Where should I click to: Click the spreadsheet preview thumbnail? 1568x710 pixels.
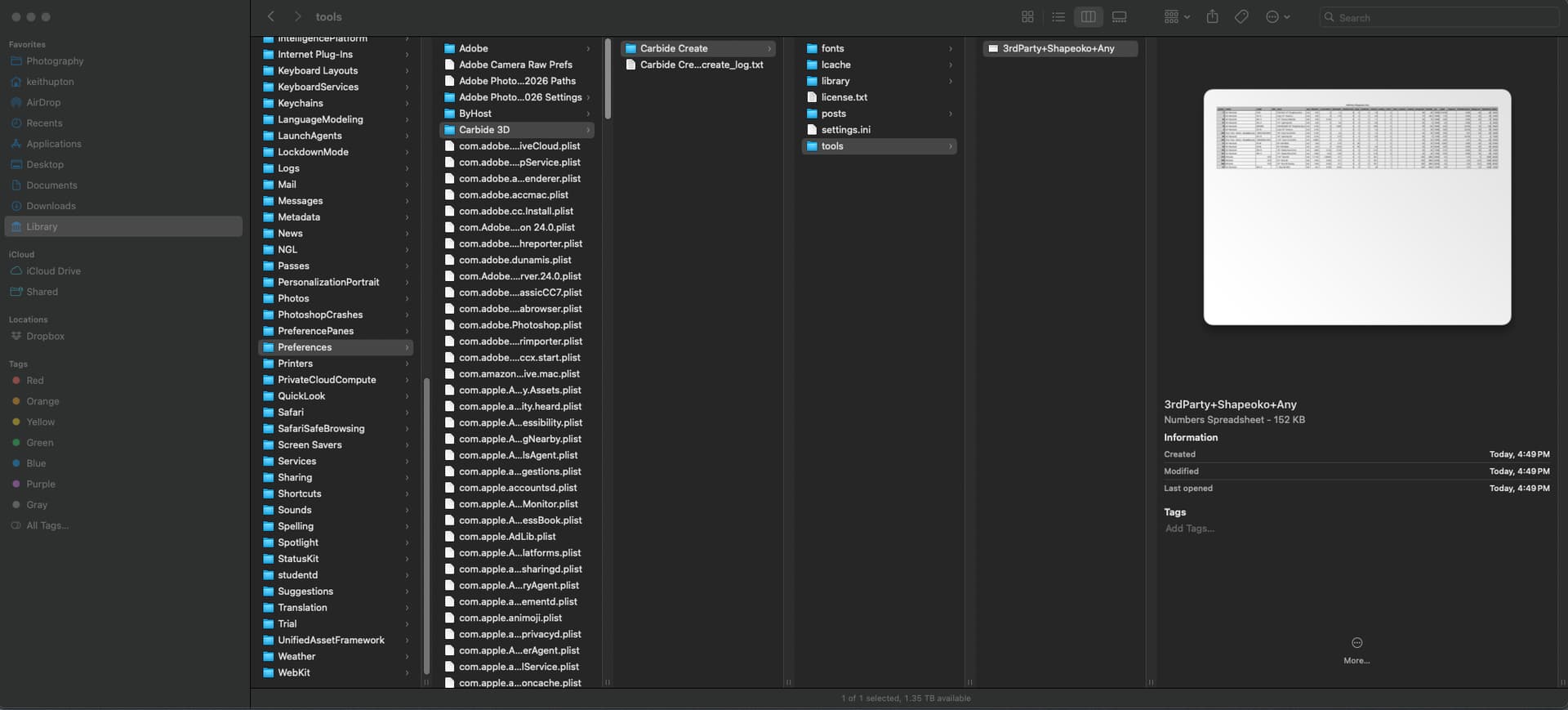tap(1356, 207)
